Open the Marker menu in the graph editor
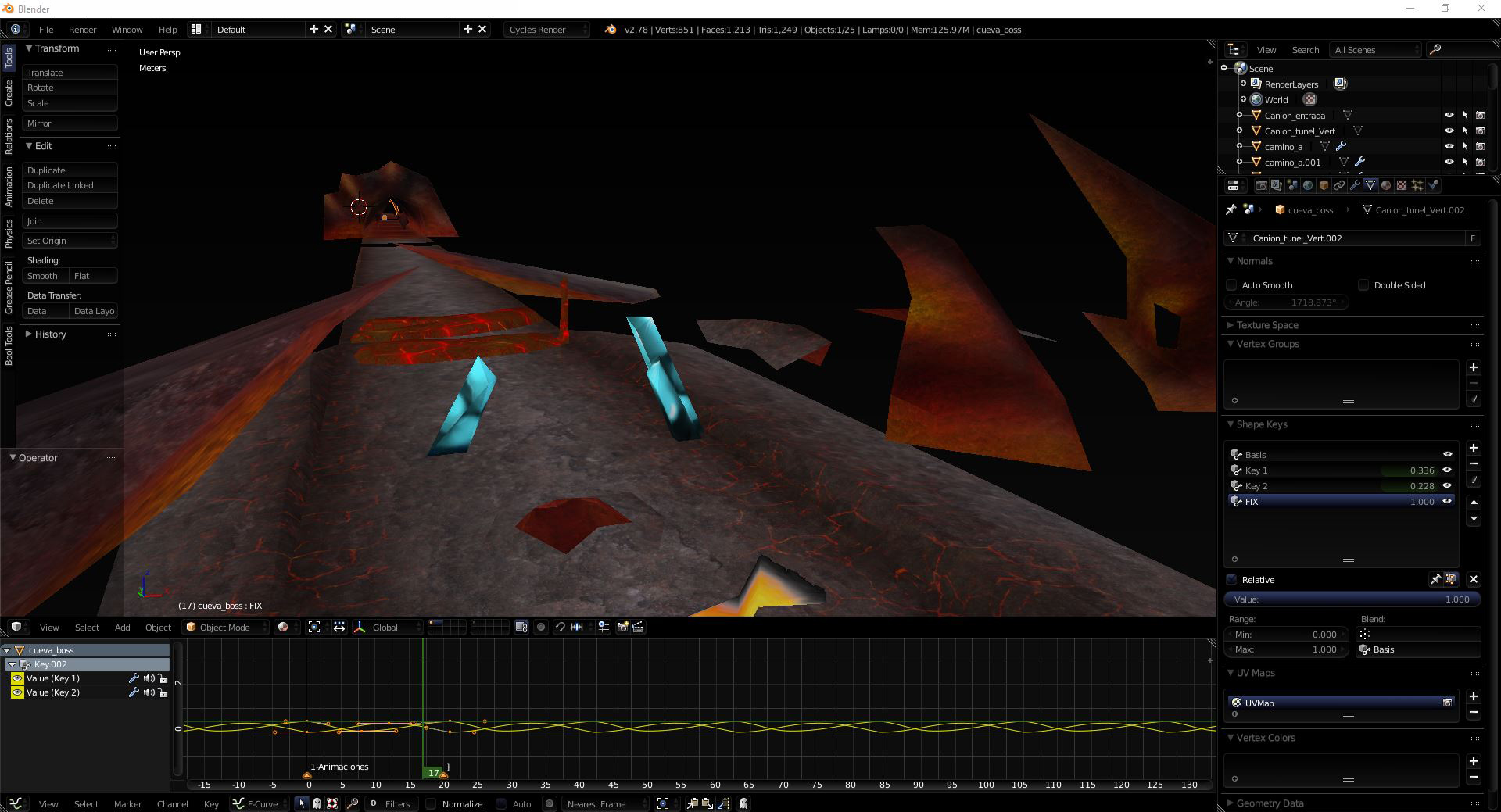This screenshot has height=812, width=1501. (x=127, y=804)
